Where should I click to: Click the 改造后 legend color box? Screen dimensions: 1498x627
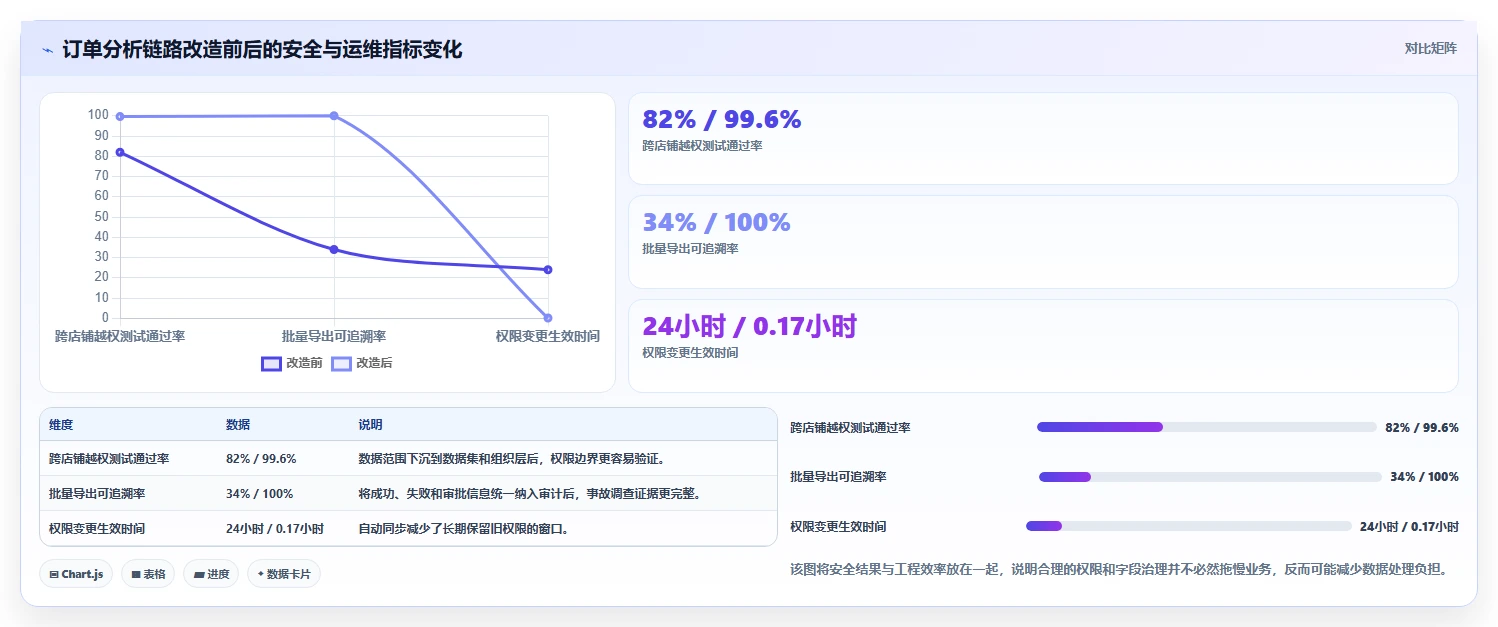[341, 363]
